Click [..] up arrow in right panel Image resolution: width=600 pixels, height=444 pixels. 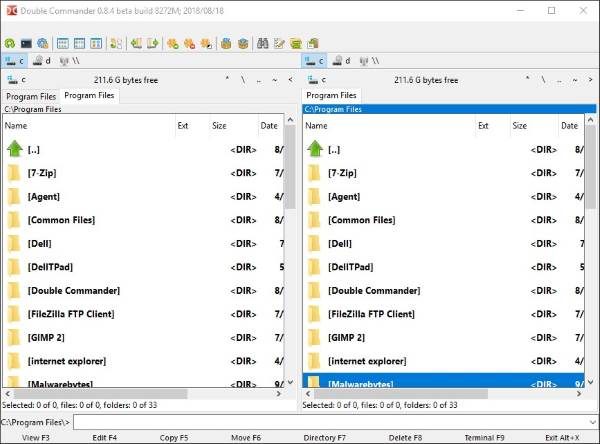tap(315, 149)
